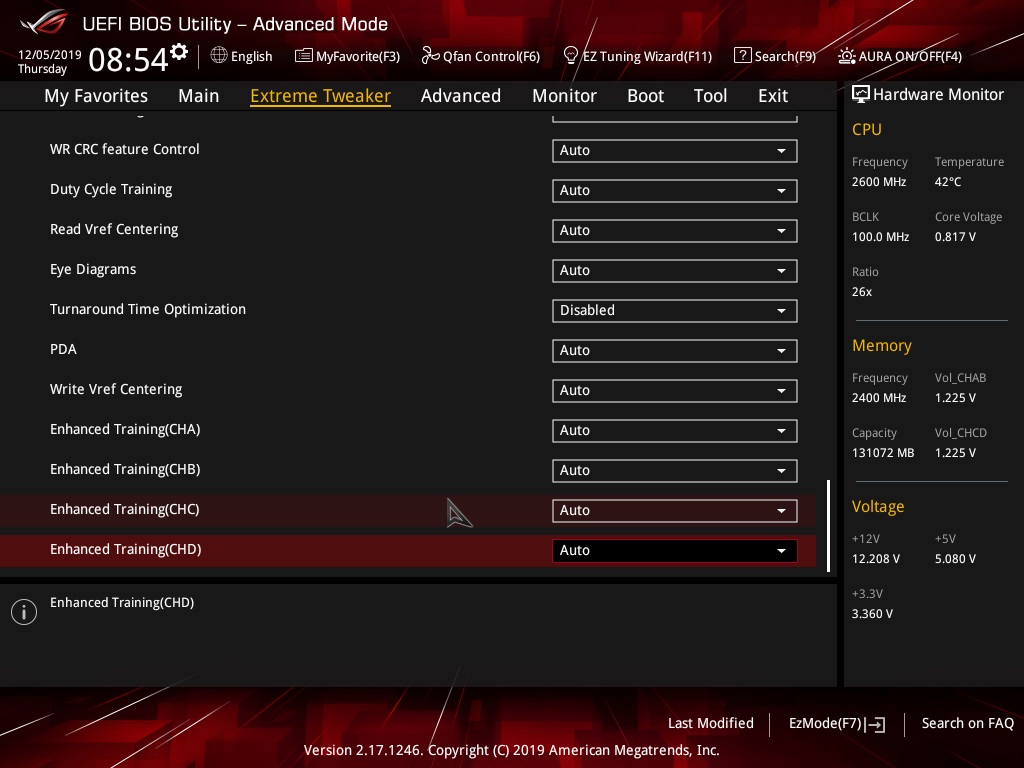
Task: Open Duty Cycle Training dropdown
Action: pos(675,191)
